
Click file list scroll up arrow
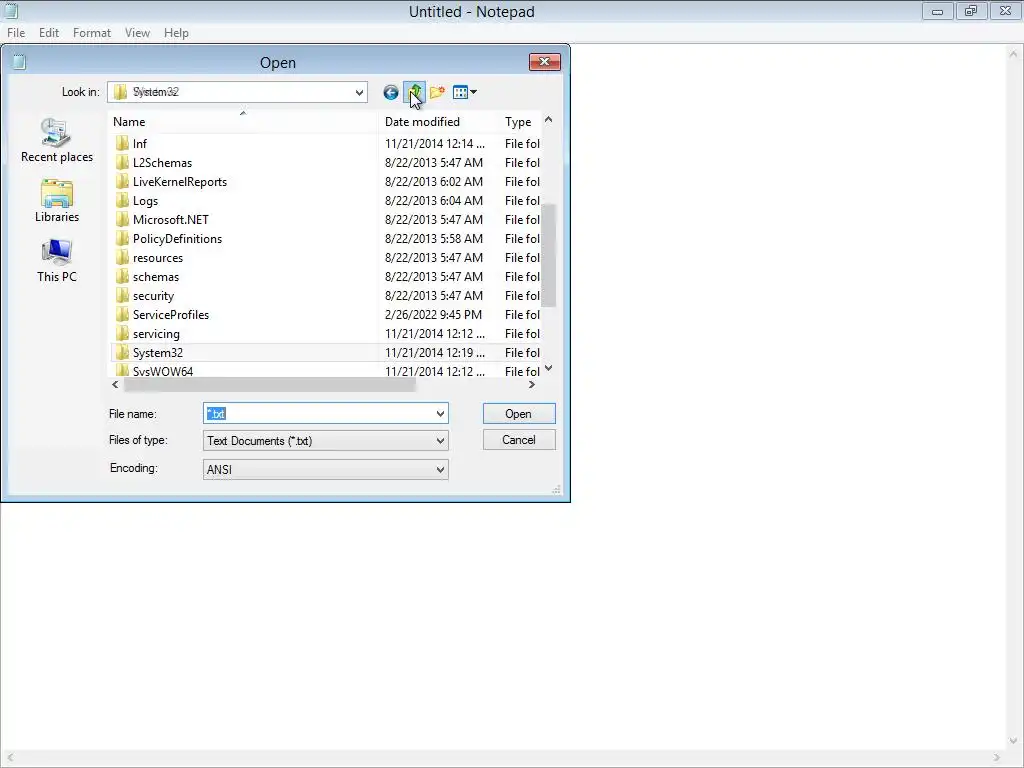tap(549, 120)
